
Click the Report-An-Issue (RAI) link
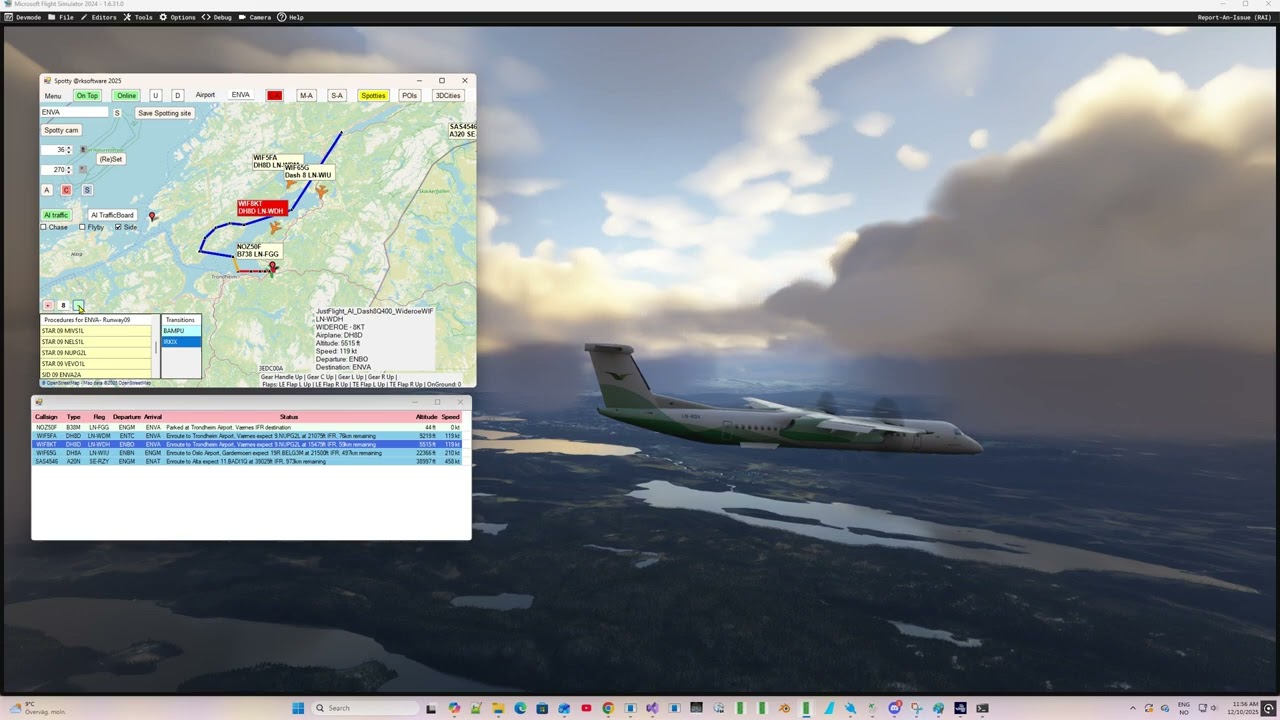1235,17
